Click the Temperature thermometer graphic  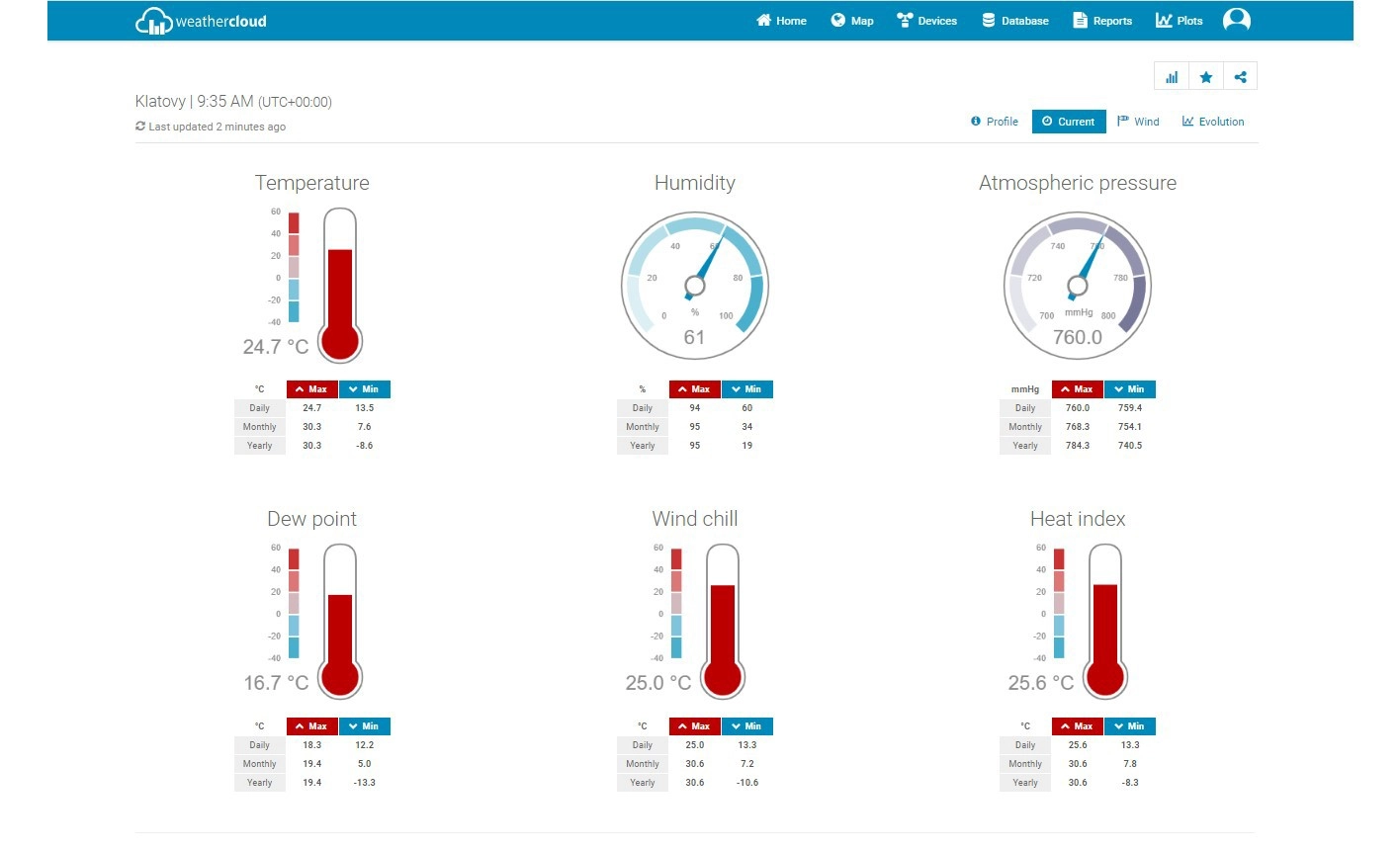[x=339, y=287]
